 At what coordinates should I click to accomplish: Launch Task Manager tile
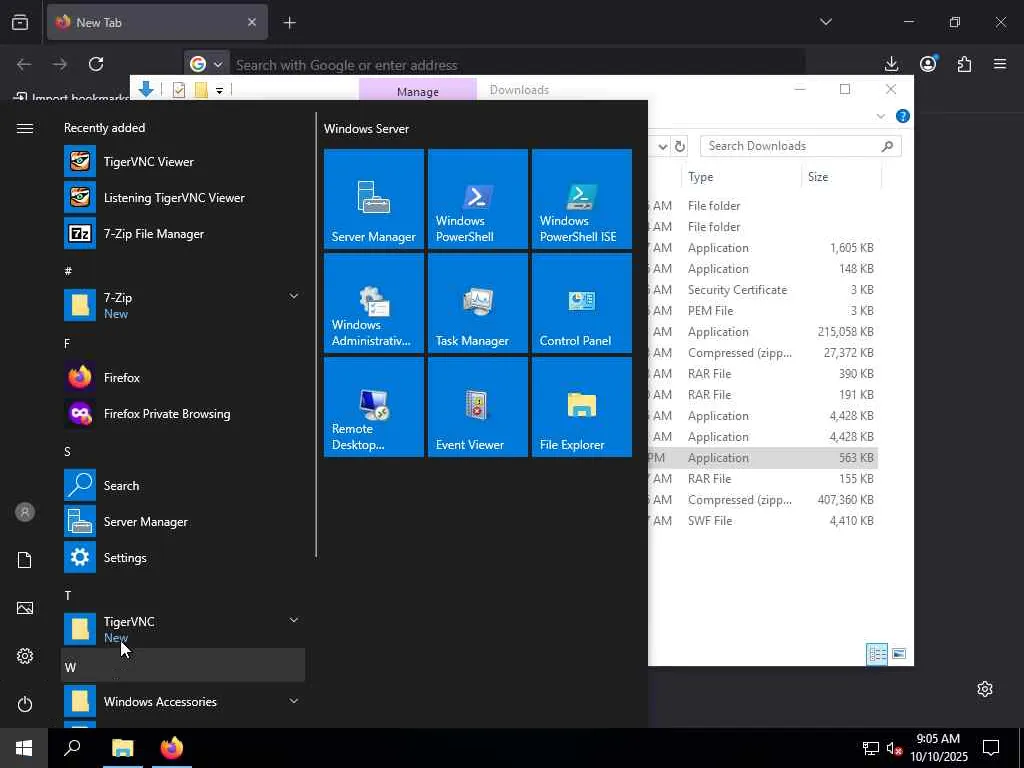tap(477, 302)
